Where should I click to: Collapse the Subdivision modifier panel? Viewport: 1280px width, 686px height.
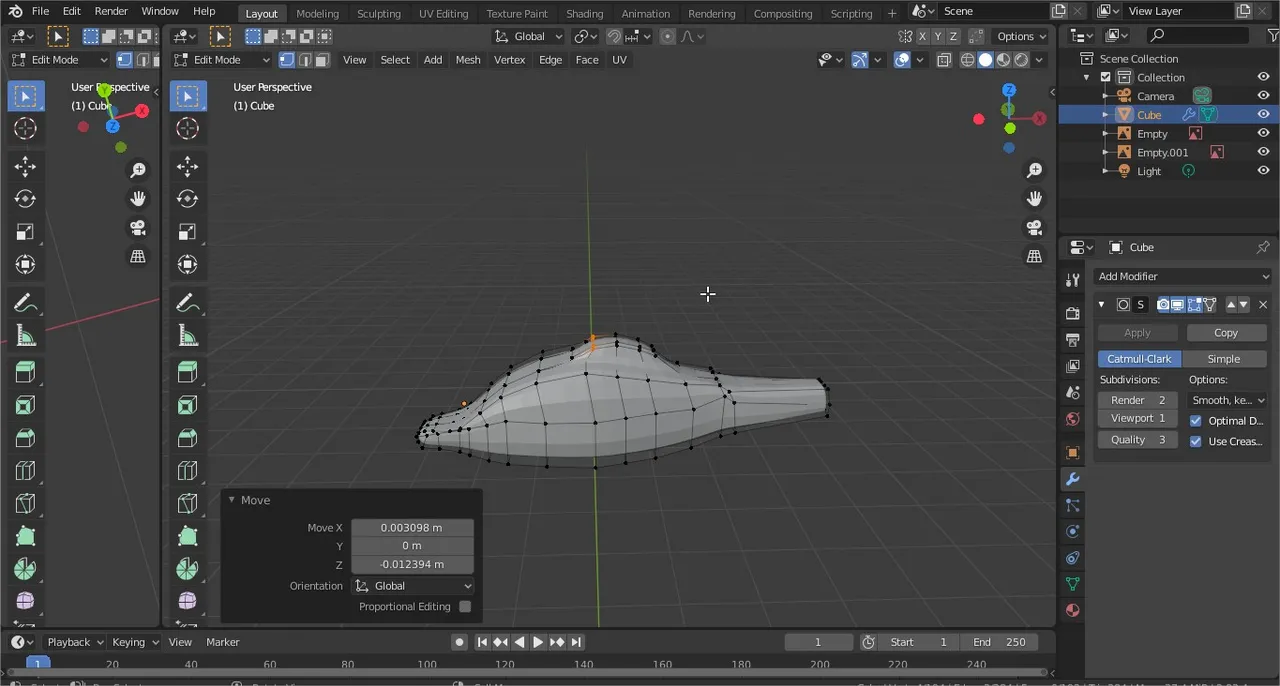(x=1102, y=304)
